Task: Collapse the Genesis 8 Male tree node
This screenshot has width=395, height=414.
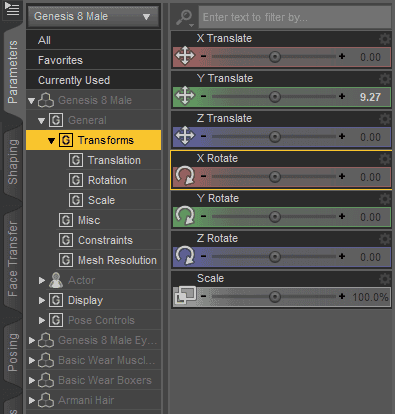Action: pos(32,101)
